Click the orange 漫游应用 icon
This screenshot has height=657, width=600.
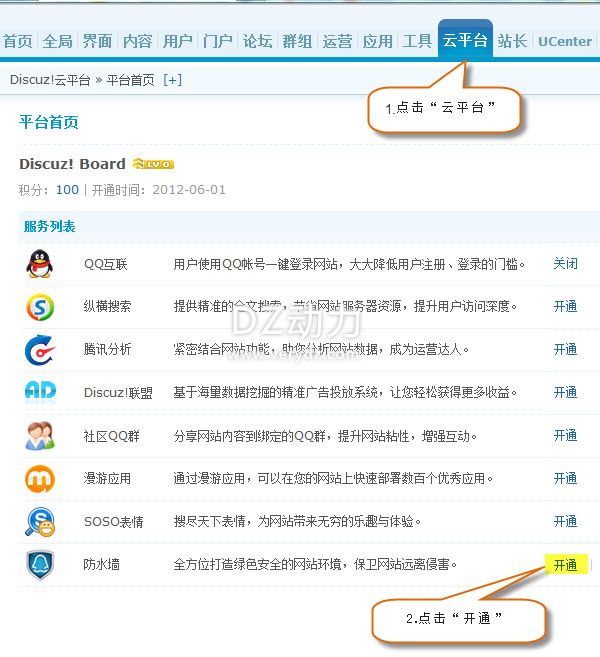click(40, 479)
